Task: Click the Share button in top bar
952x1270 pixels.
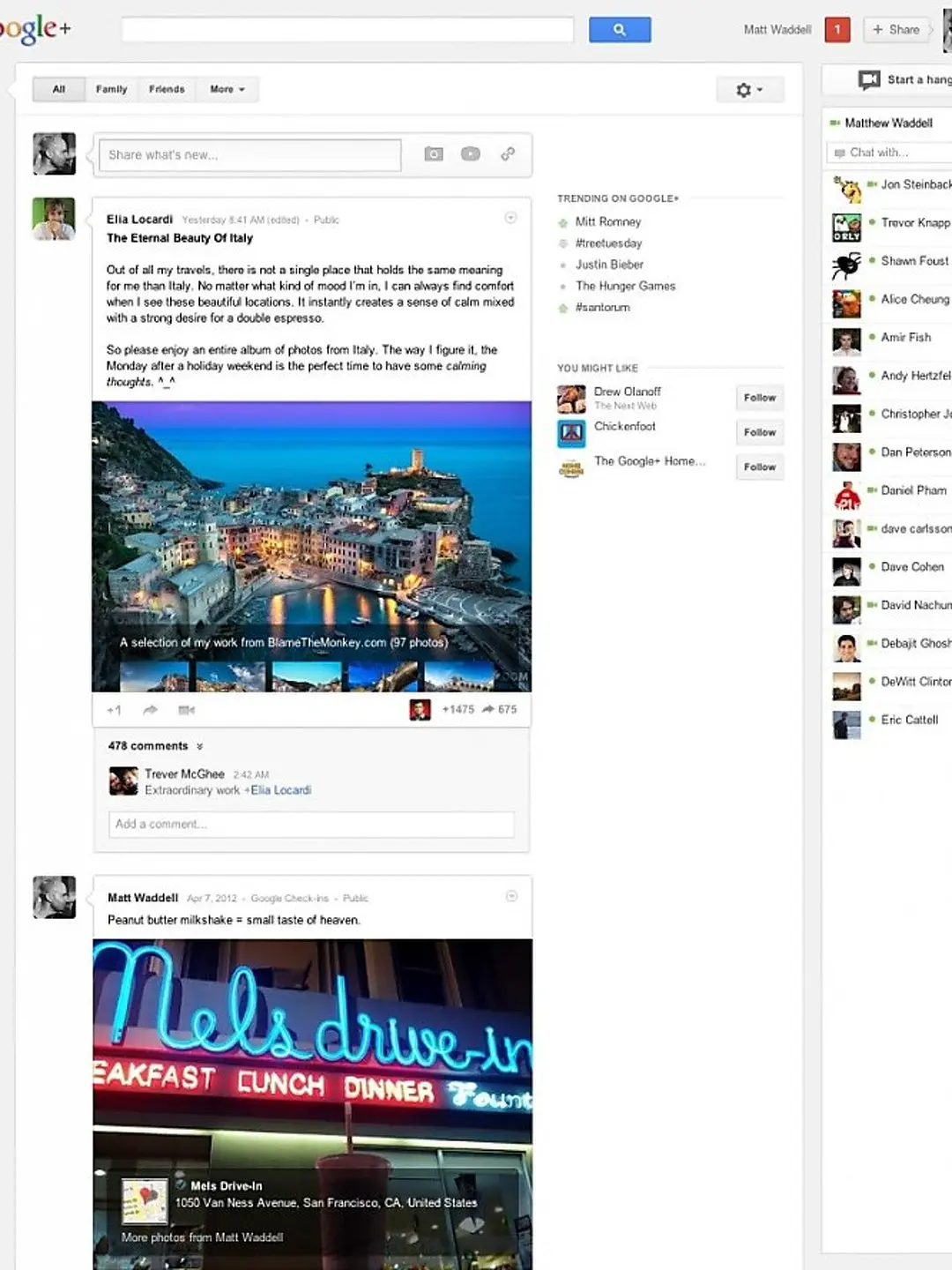Action: click(896, 30)
